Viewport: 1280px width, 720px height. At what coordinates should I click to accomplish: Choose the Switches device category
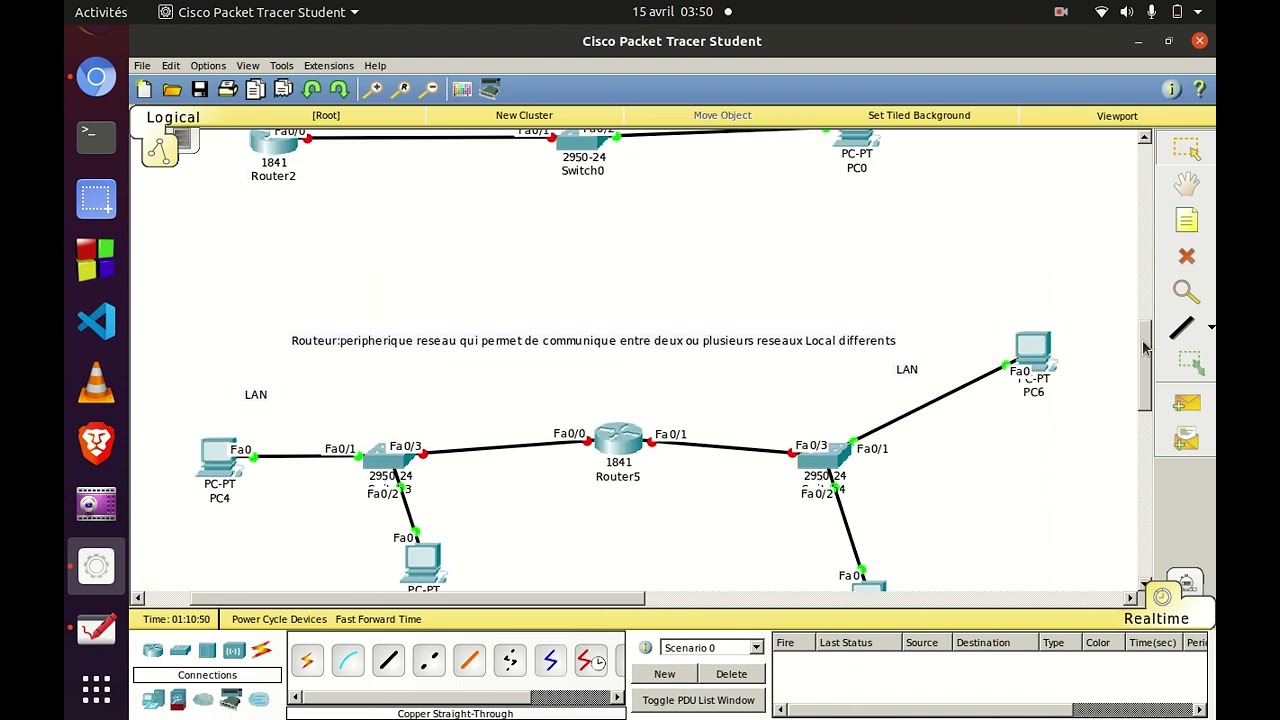[180, 650]
